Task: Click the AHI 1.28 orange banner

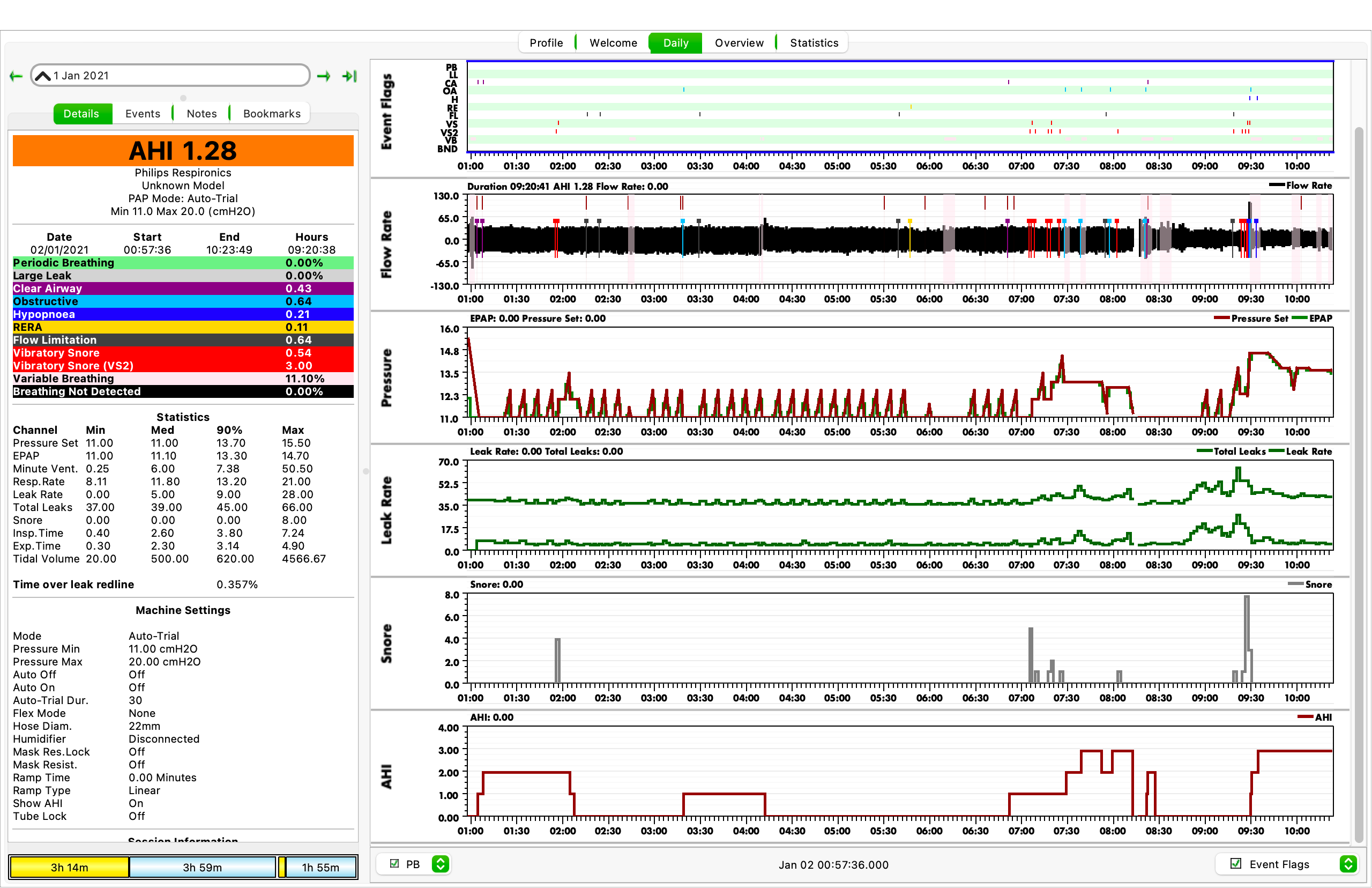Action: [x=183, y=151]
